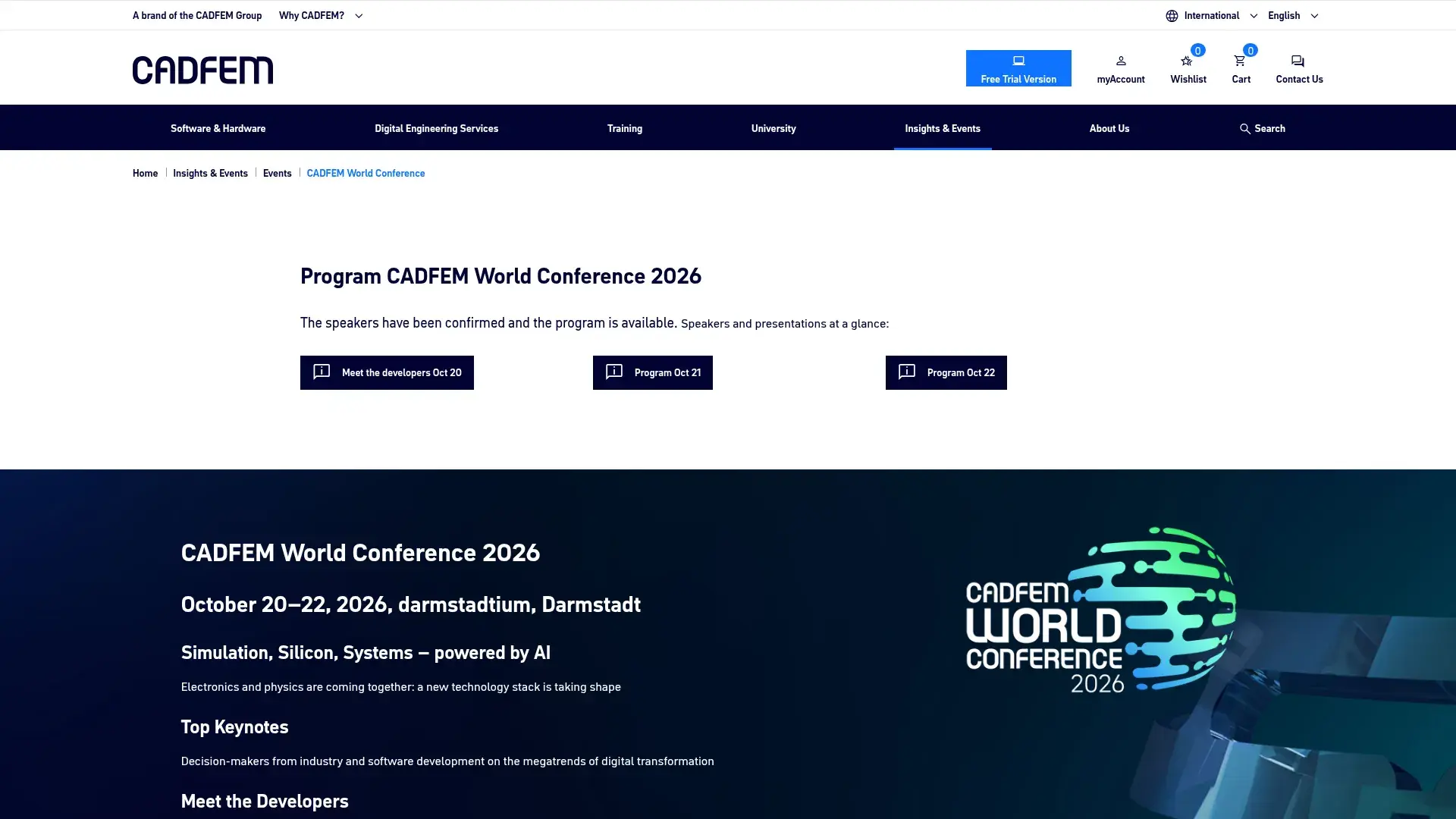This screenshot has width=1456, height=819.
Task: Click the globe icon beside International
Action: [1172, 15]
